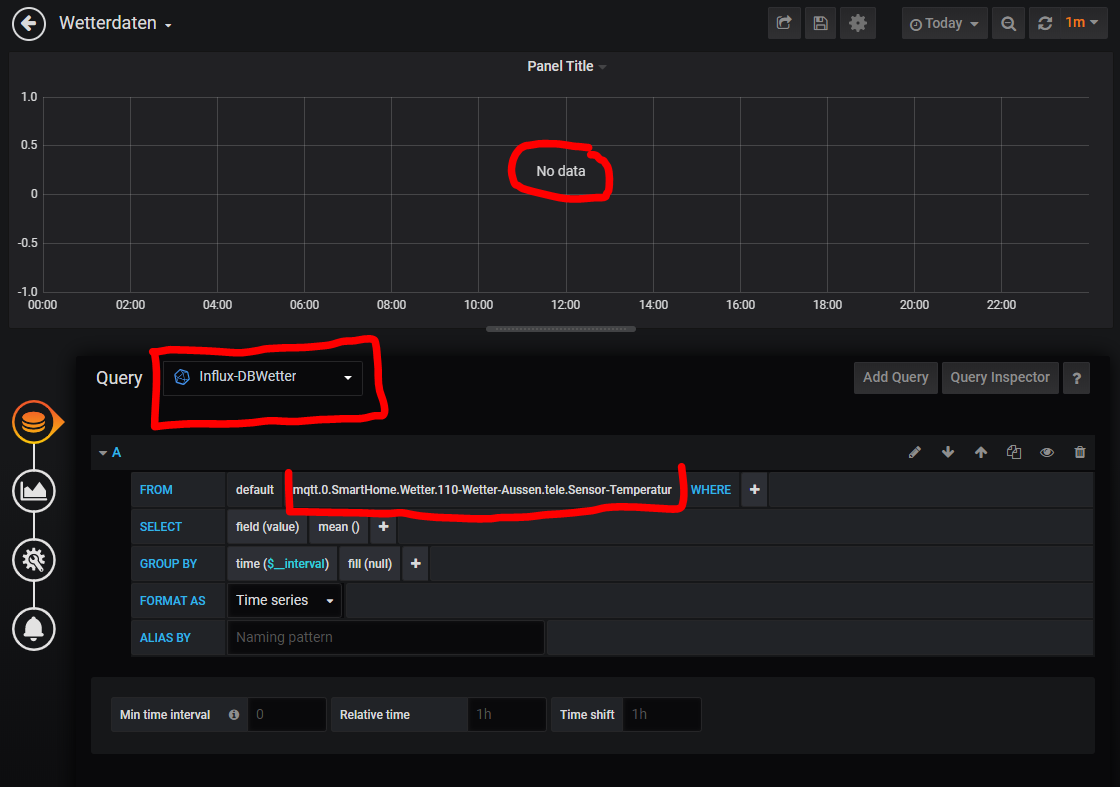Click the fill (null) option

pyautogui.click(x=370, y=564)
